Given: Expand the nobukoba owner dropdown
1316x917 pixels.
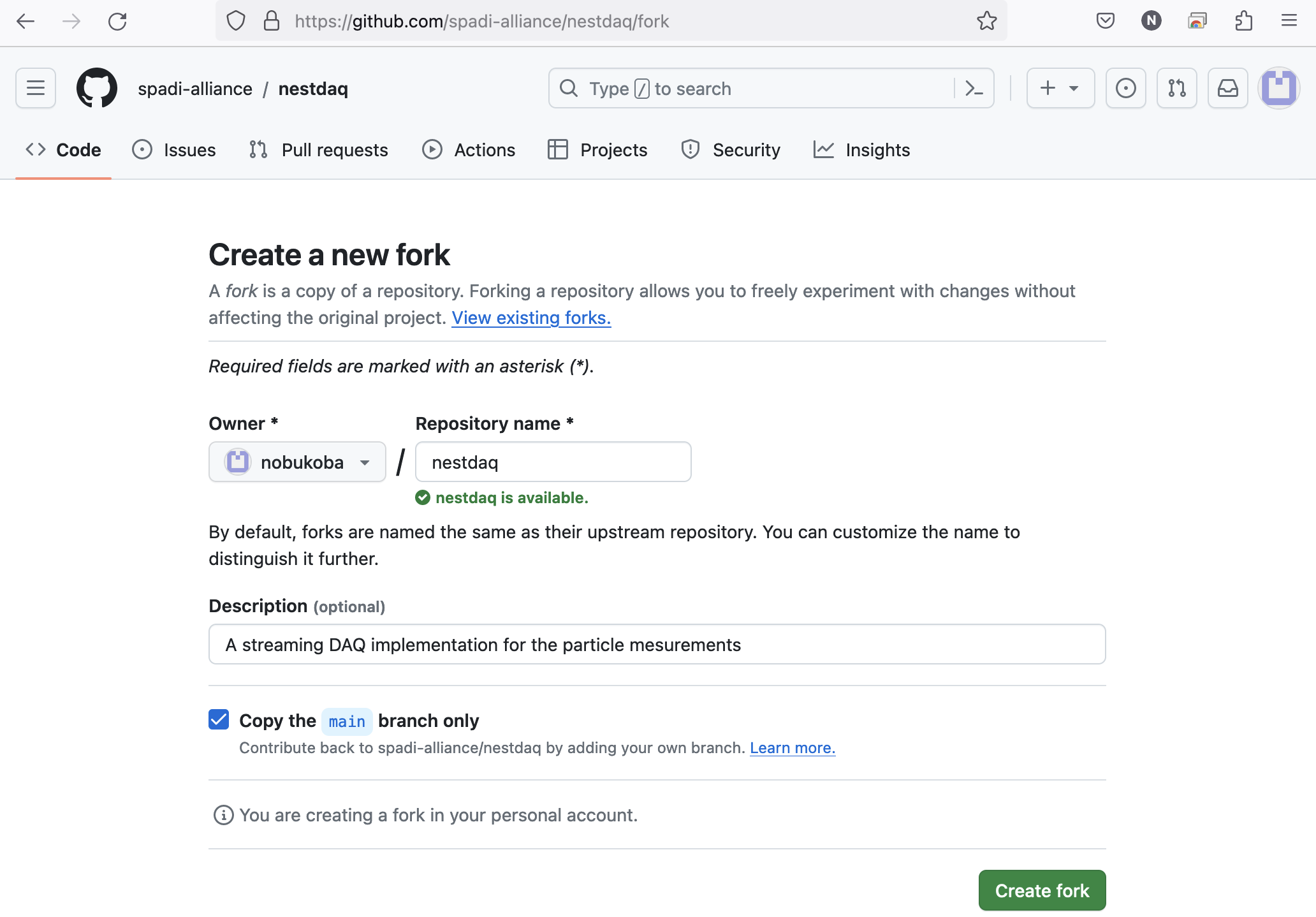Looking at the screenshot, I should (297, 462).
